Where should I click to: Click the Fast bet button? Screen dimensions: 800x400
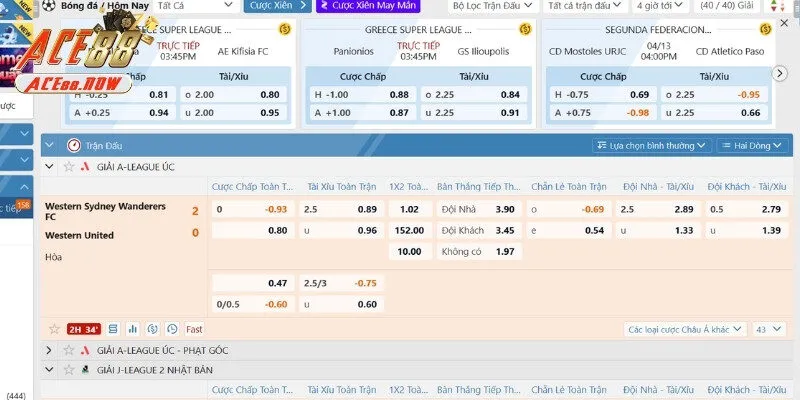194,329
